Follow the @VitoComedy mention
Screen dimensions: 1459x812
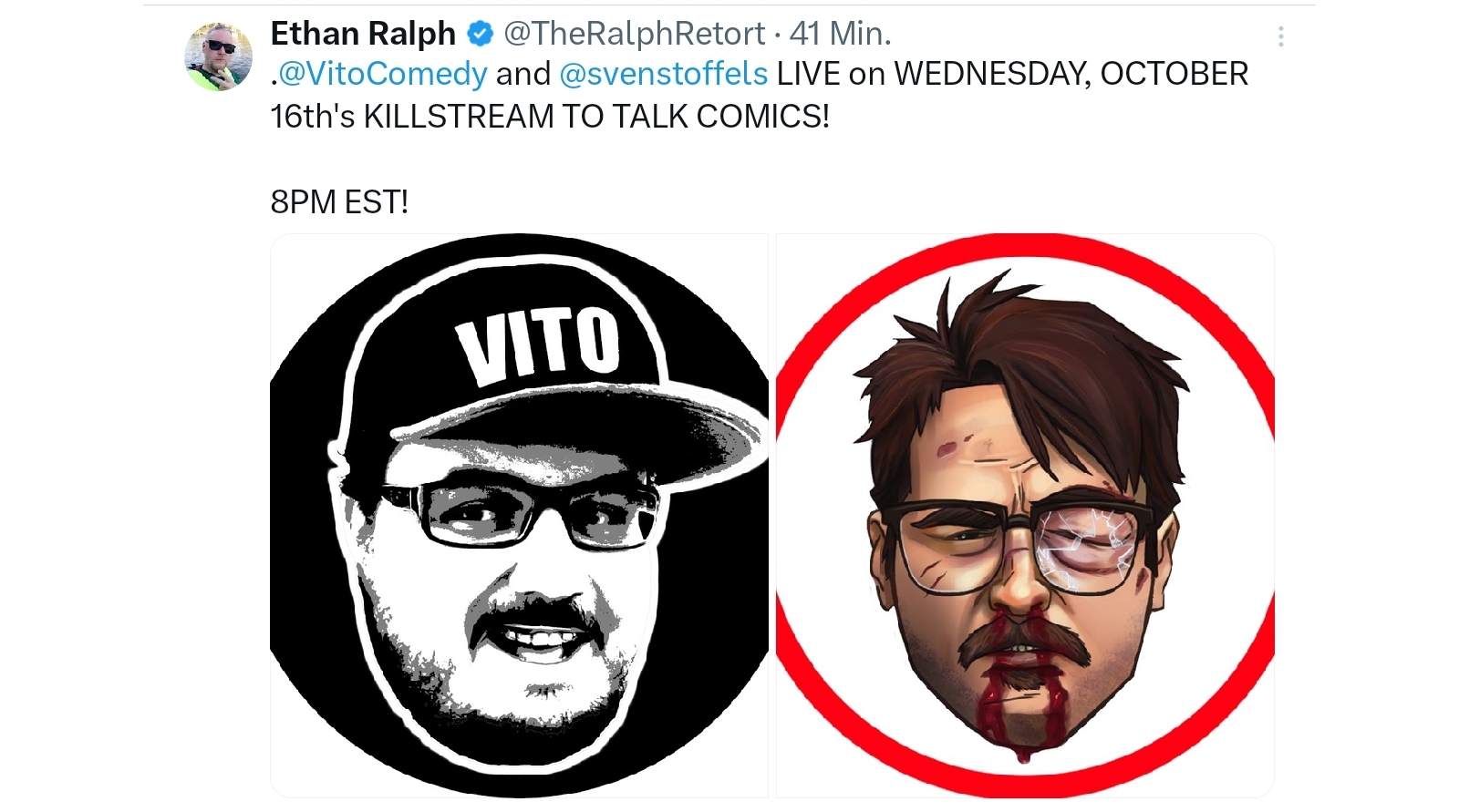383,74
